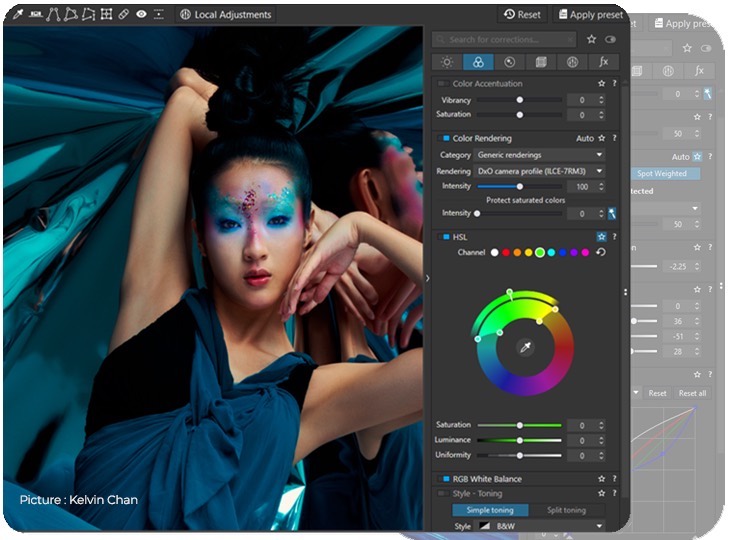
Task: Toggle active corrections switch beside search
Action: 610,40
